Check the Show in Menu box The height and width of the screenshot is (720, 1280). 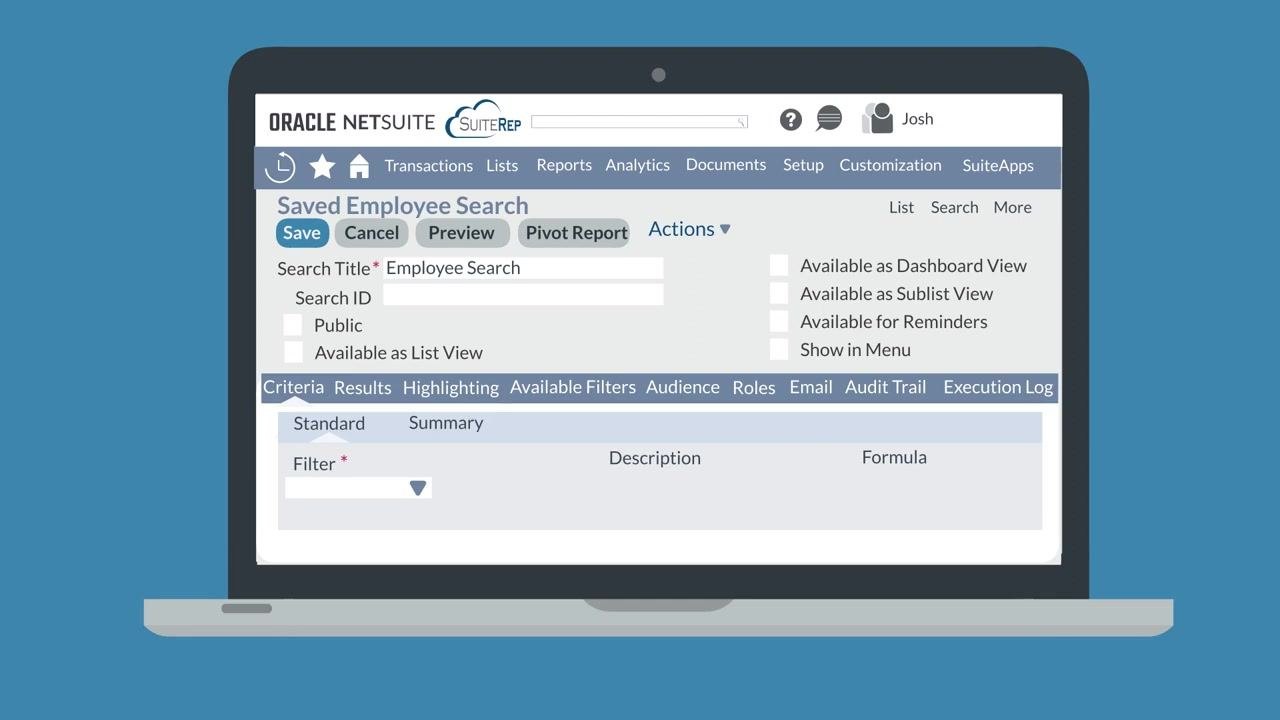[779, 349]
